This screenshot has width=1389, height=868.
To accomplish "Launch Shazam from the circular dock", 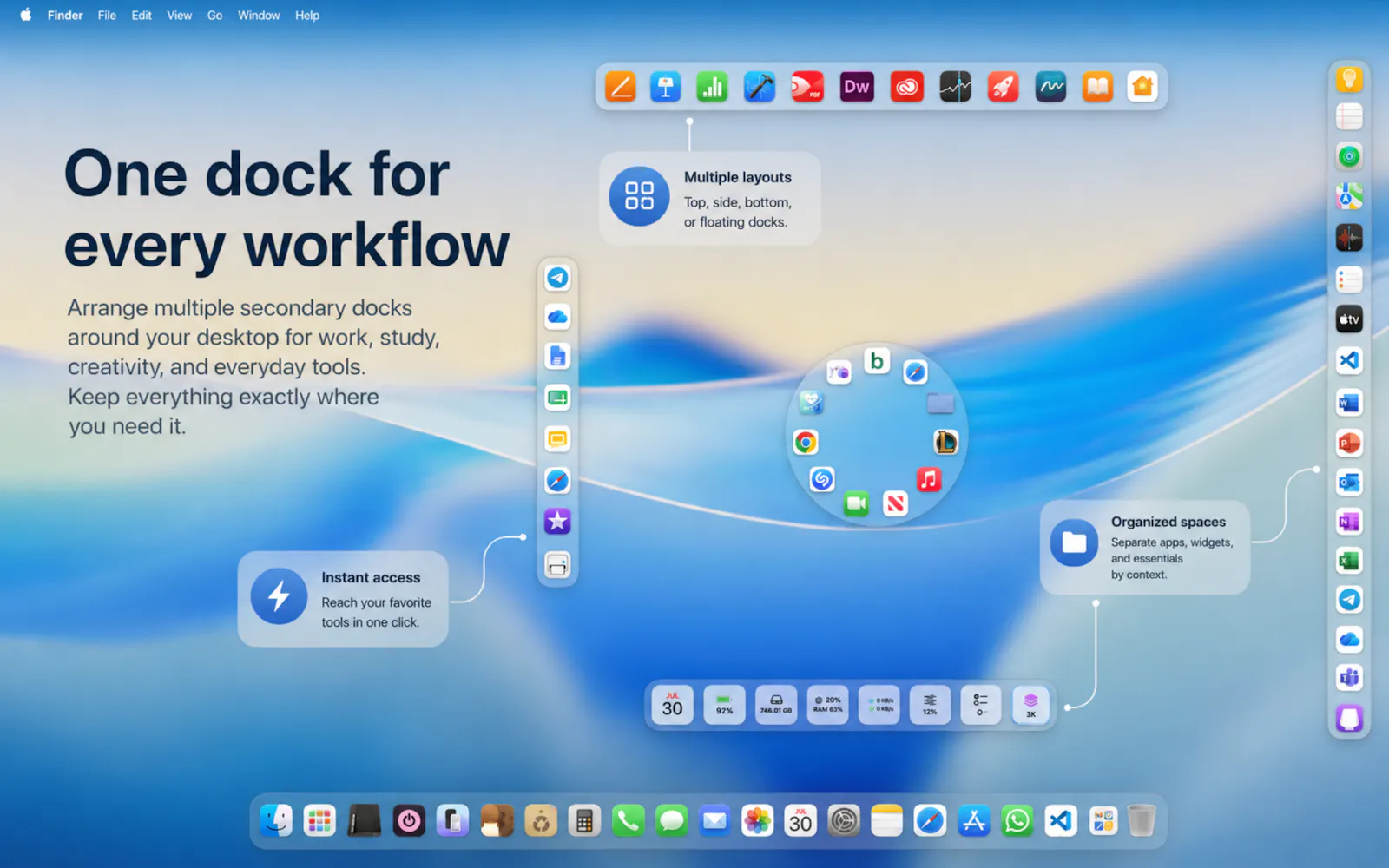I will [822, 479].
